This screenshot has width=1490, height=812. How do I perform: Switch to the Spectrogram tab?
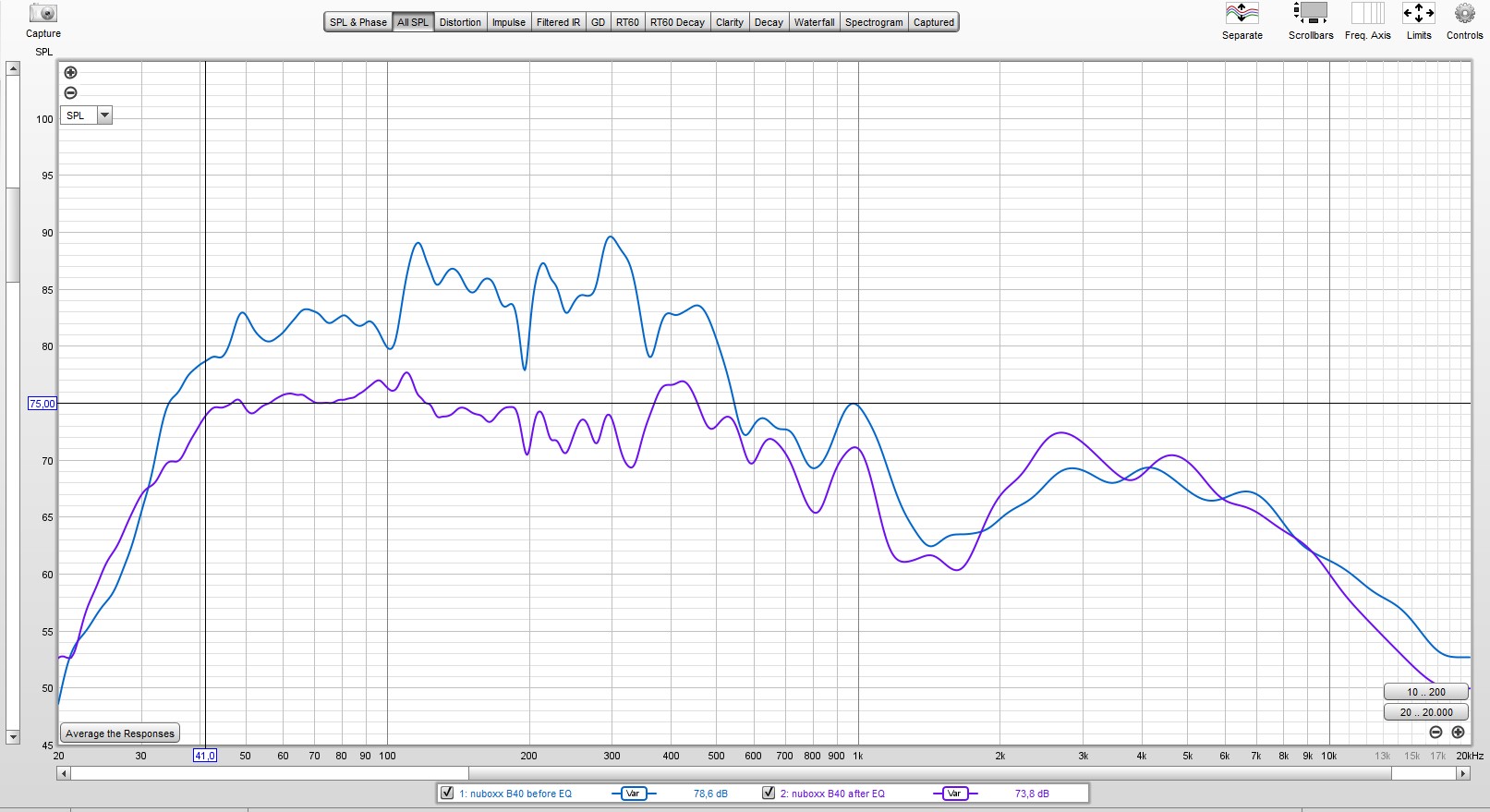pyautogui.click(x=873, y=22)
